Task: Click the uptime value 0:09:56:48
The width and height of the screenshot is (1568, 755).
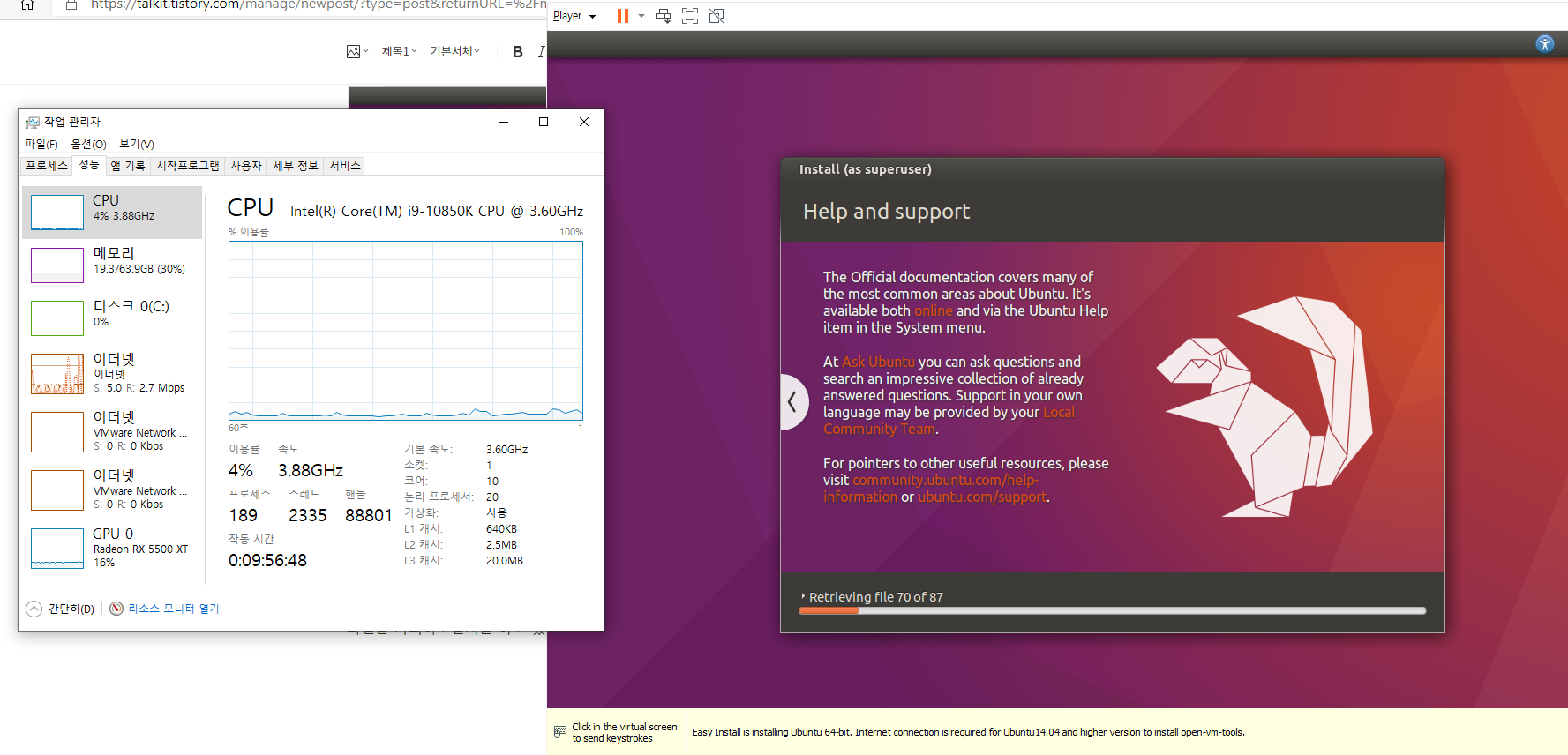Action: (x=267, y=560)
